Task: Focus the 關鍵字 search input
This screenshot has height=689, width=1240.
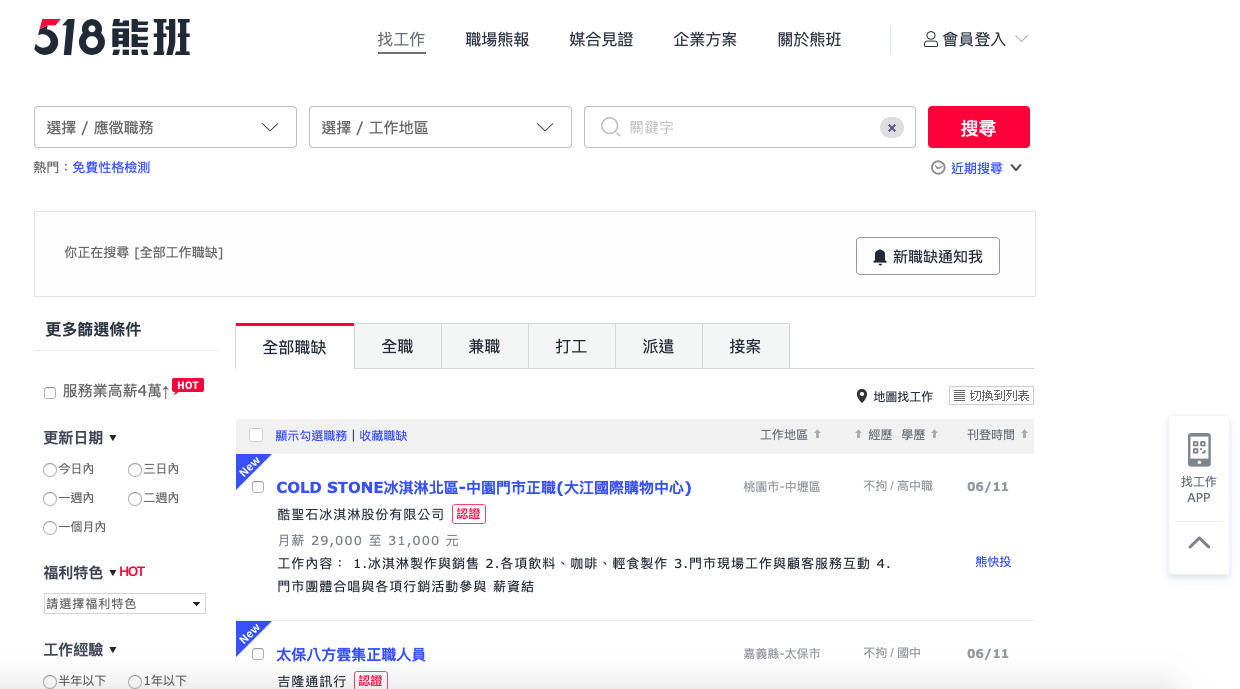Action: point(750,127)
